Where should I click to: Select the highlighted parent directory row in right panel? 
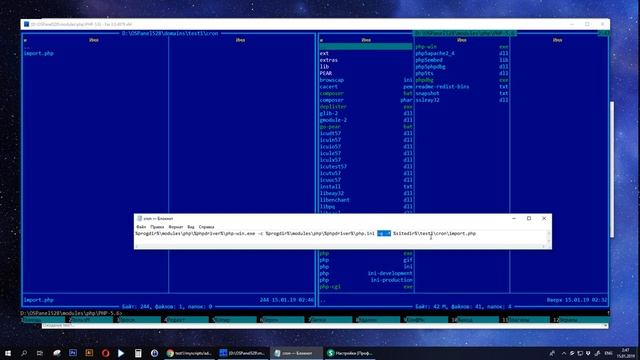366,47
